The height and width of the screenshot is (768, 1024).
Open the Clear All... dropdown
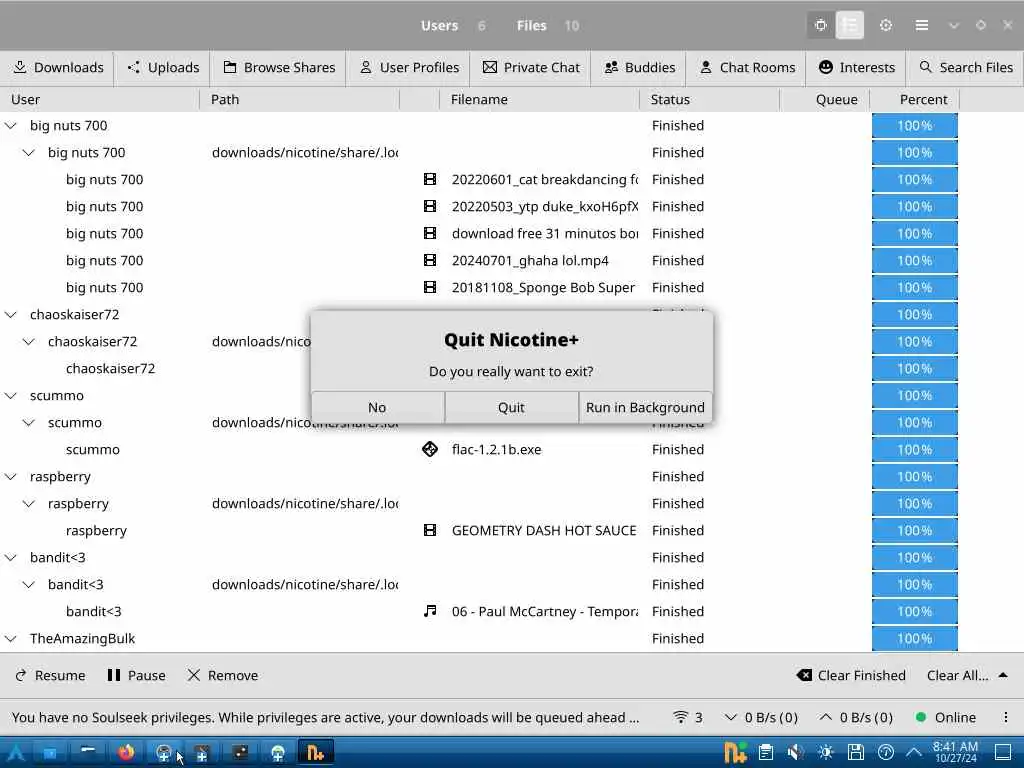[x=967, y=675]
